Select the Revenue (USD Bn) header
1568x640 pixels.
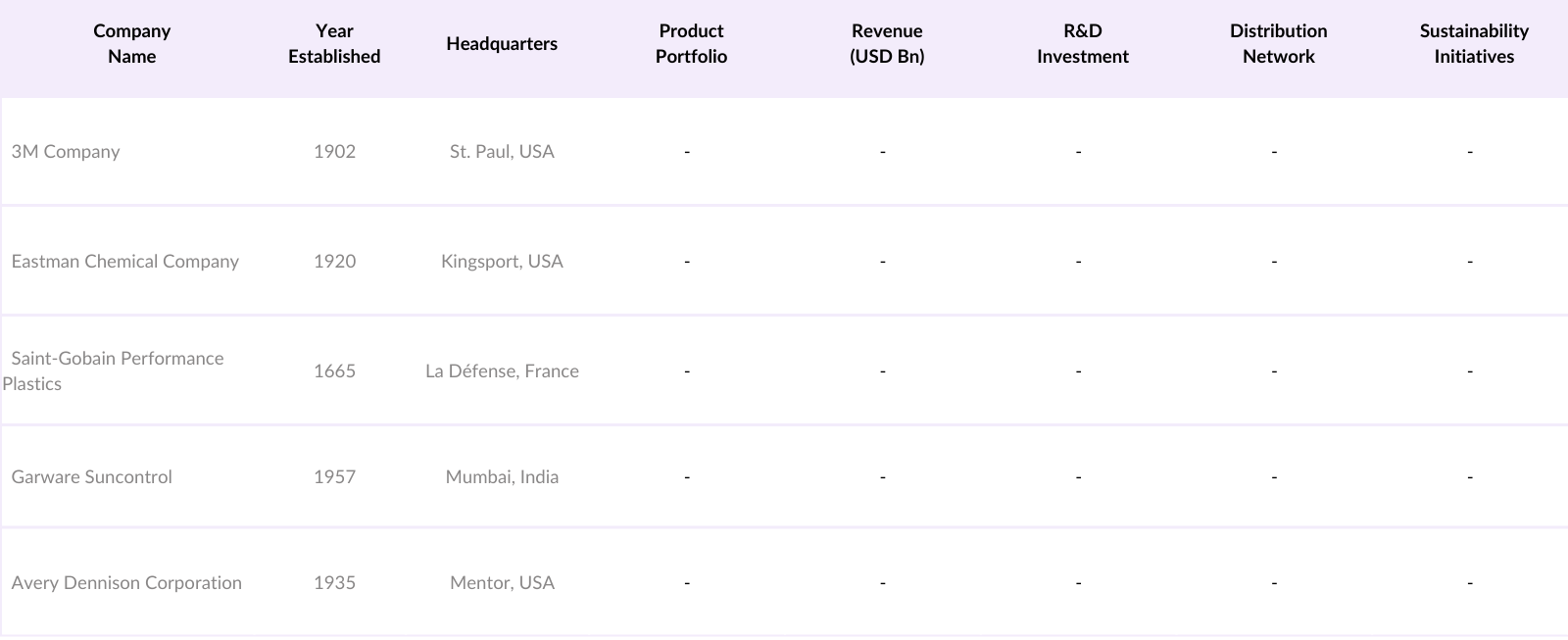pyautogui.click(x=887, y=44)
